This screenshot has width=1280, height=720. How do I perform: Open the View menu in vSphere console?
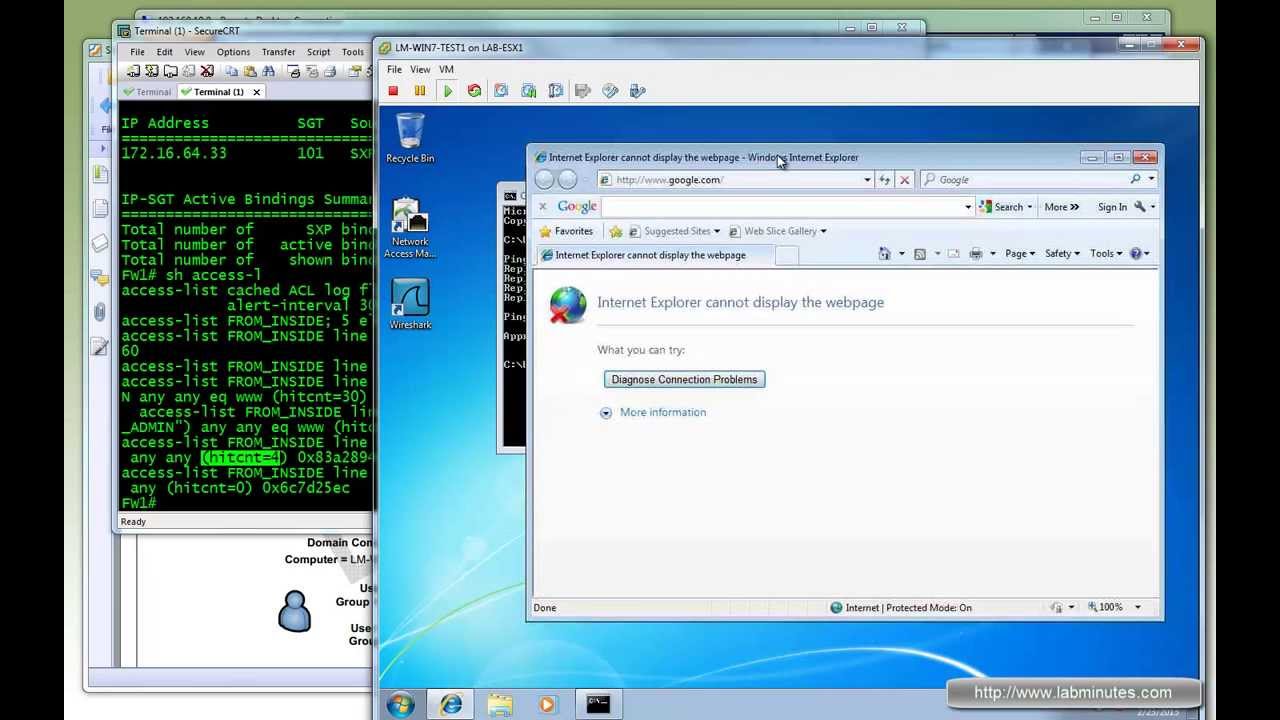point(420,70)
